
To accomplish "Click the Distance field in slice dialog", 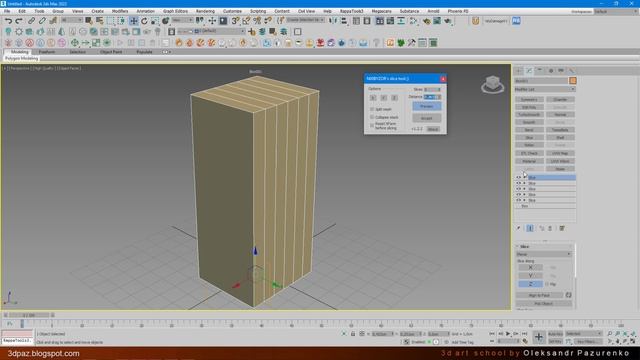I will [432, 97].
